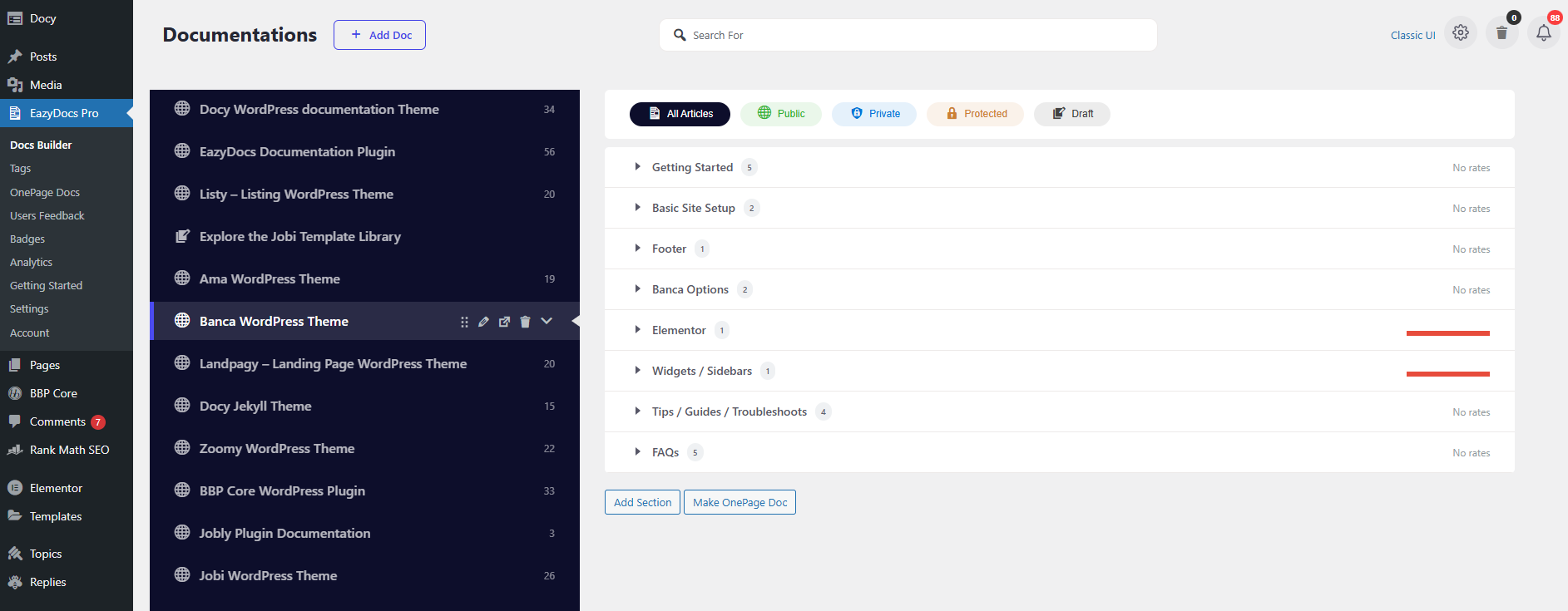
Task: Open Posts via its pin icon
Action: point(15,57)
